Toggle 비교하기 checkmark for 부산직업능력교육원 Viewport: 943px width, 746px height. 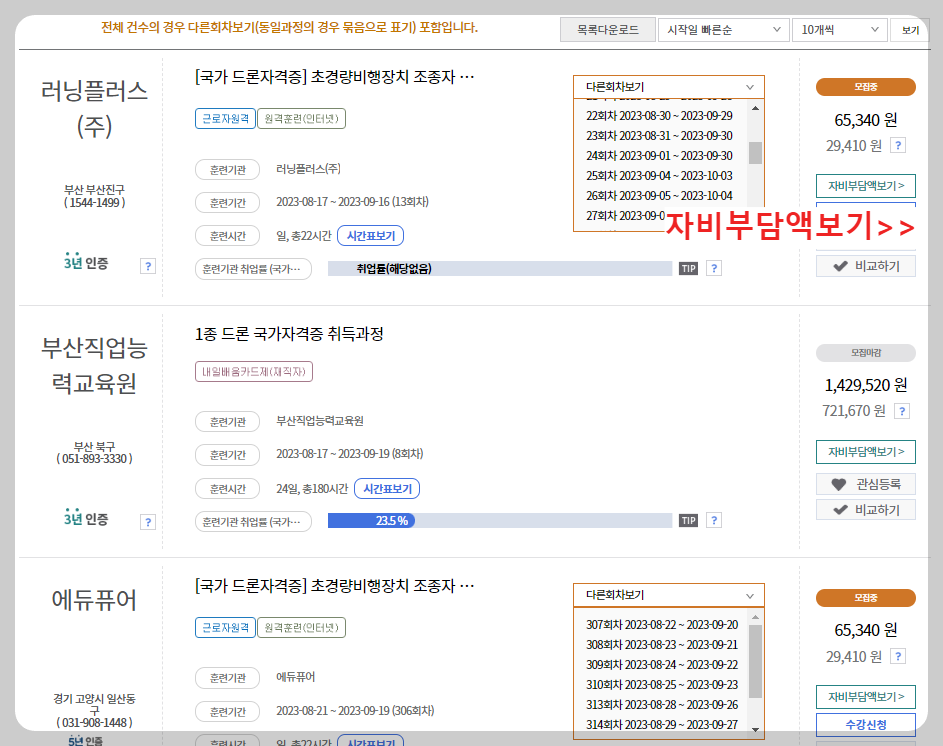[x=866, y=510]
